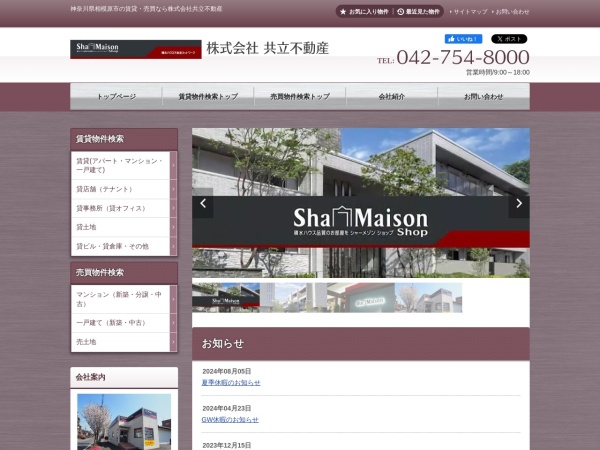Image resolution: width=600 pixels, height=450 pixels.
Task: Open favorites properties star link
Action: coord(364,12)
